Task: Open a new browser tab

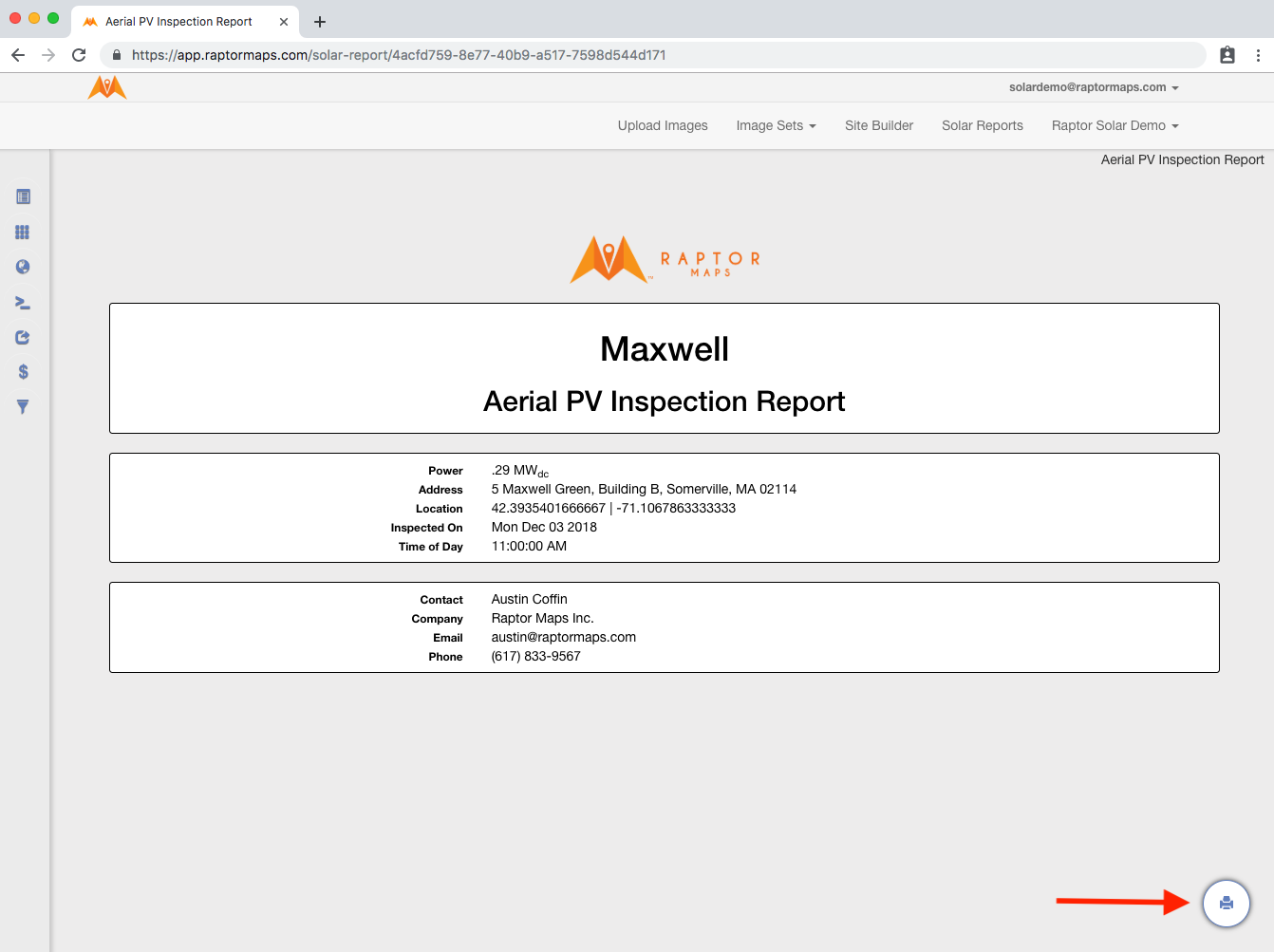Action: pos(320,22)
